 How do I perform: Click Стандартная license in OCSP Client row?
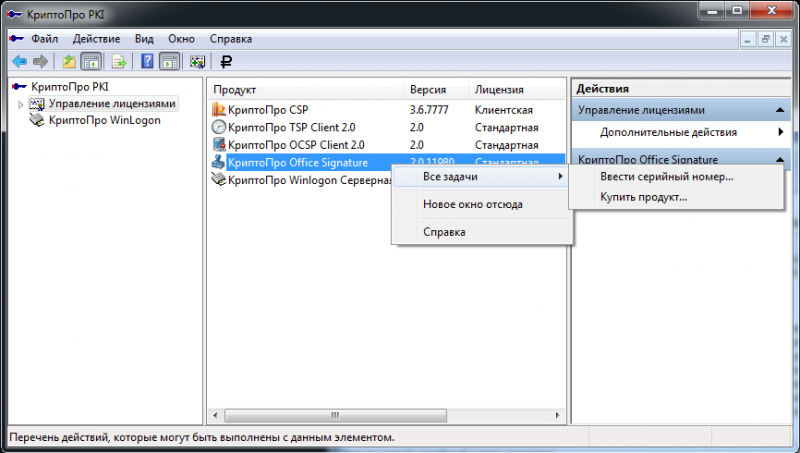coord(507,145)
